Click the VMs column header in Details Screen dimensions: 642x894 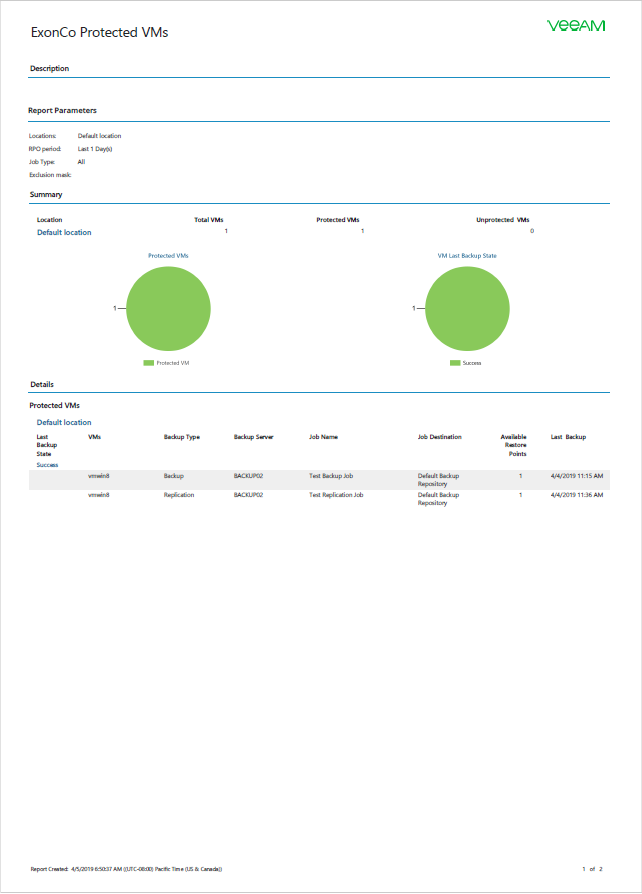[94, 437]
